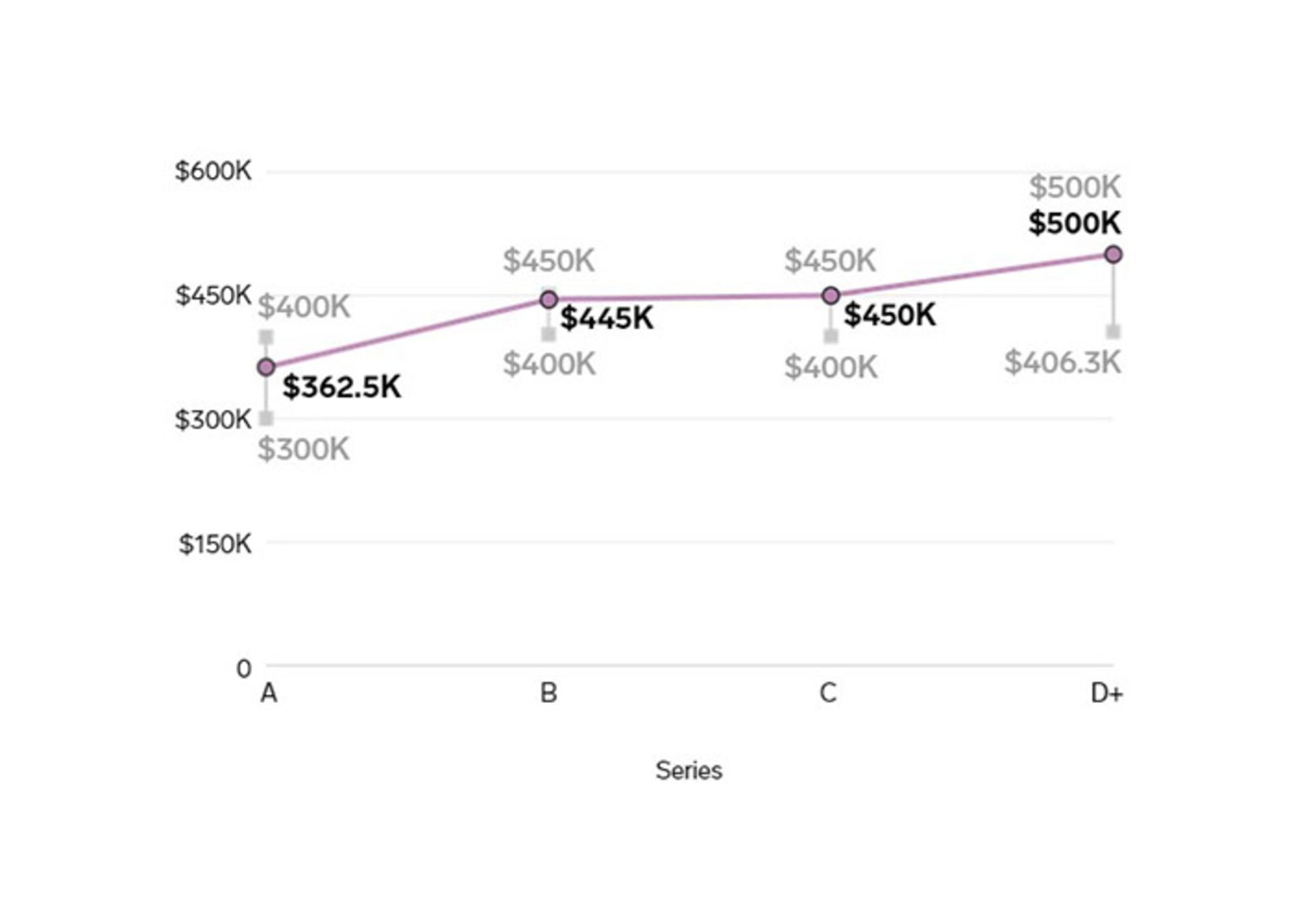Click the $600K y-axis label

(x=213, y=171)
